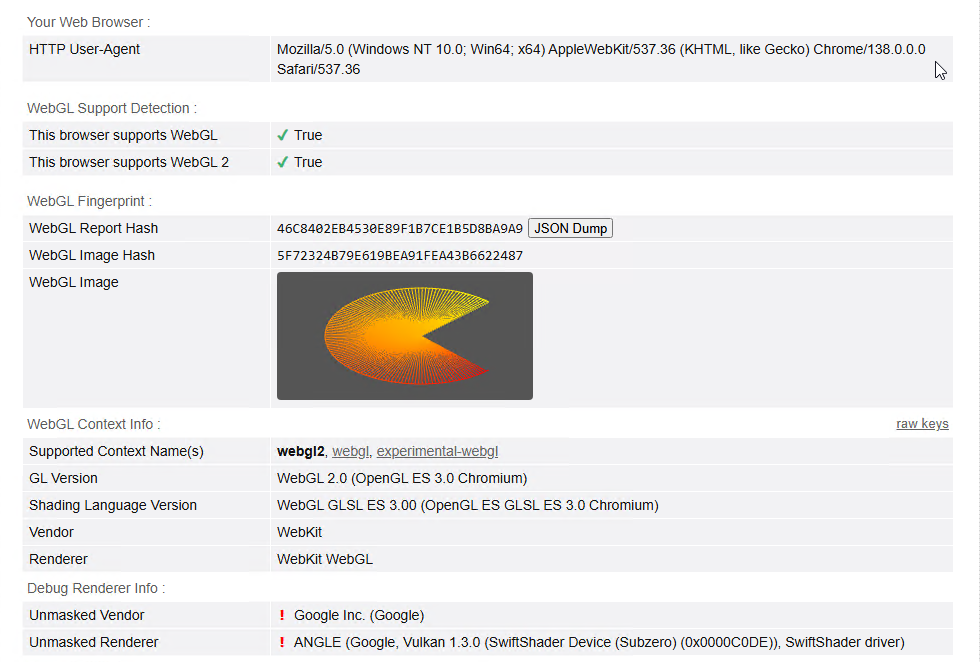Click the red exclamation beside Unmasked Vendor
Viewport: 980px width, 662px height.
click(281, 615)
